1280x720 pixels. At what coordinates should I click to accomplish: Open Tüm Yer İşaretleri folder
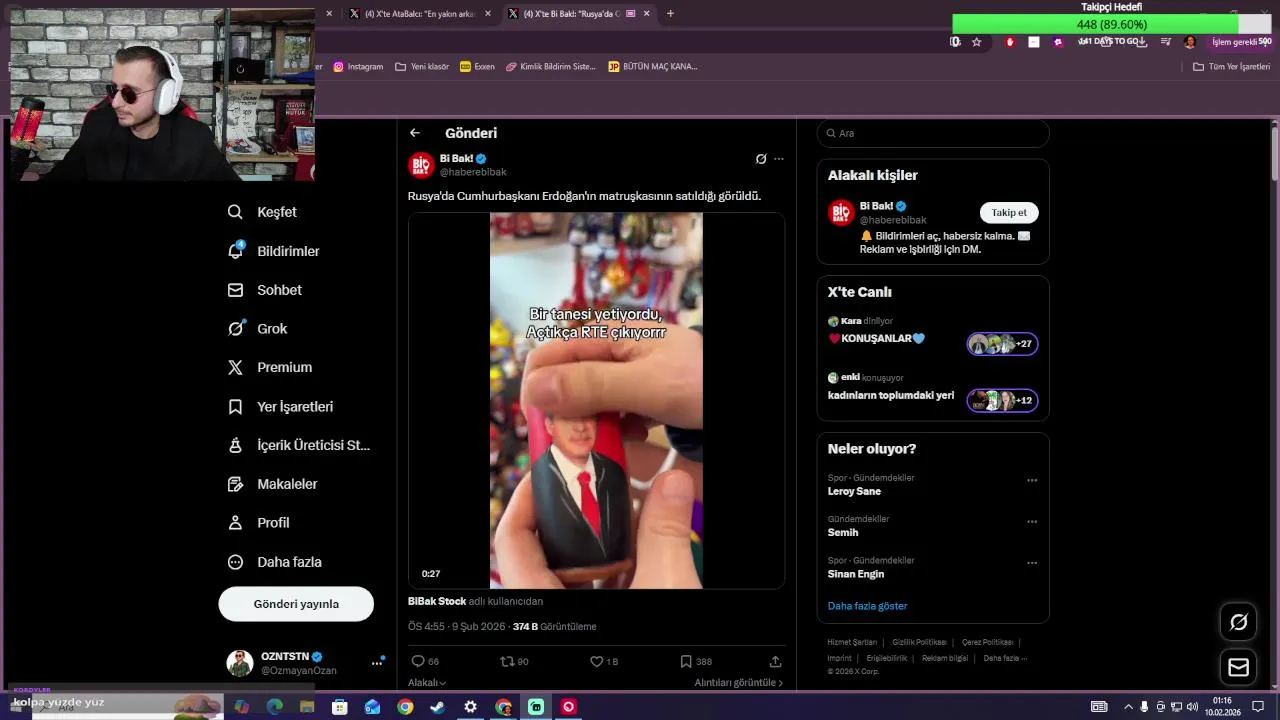coord(1231,67)
